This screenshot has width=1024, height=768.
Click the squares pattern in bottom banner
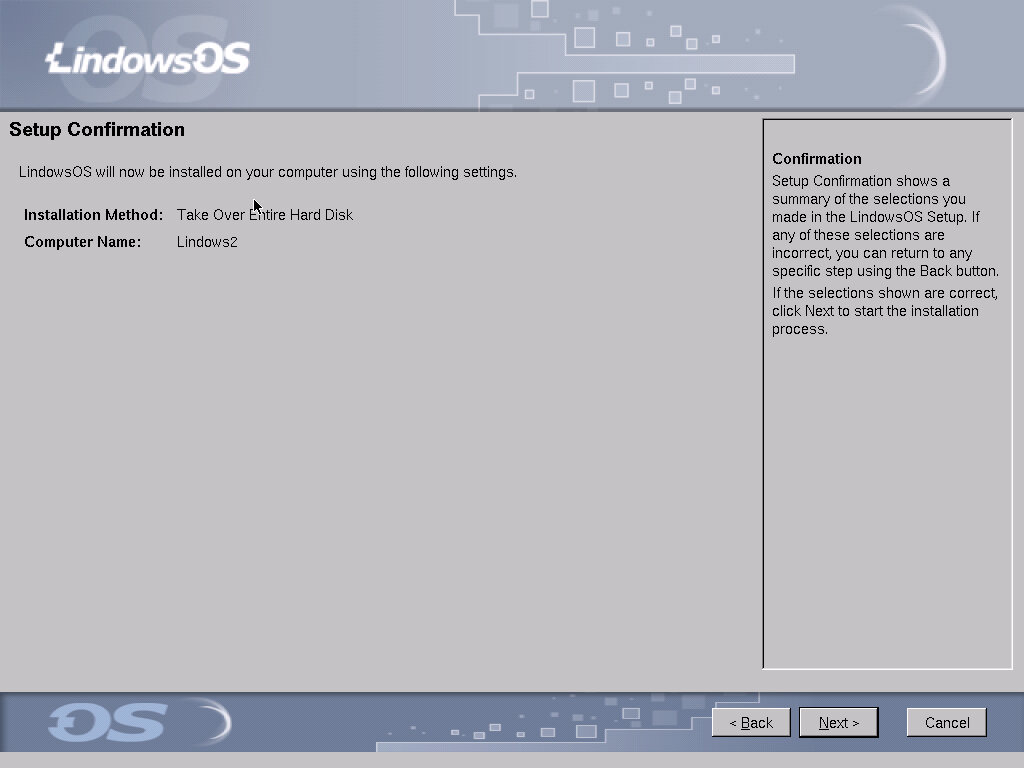click(x=560, y=726)
